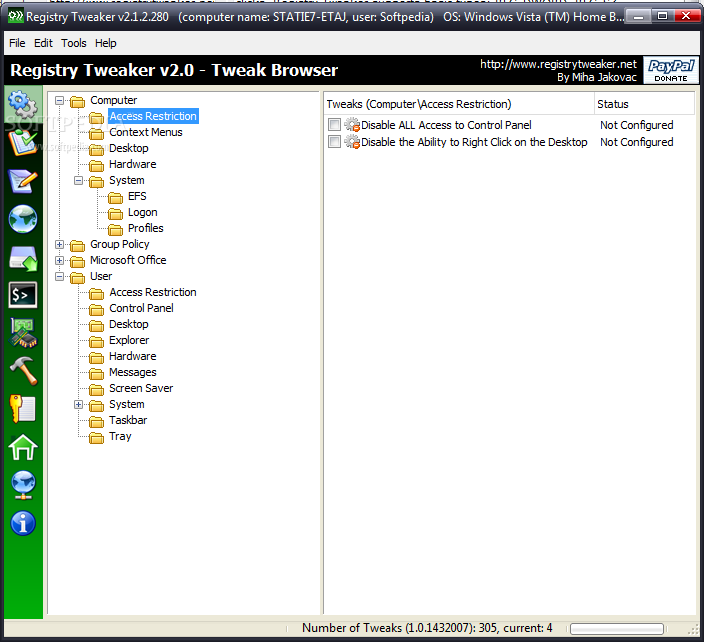Select Profiles tree item
The height and width of the screenshot is (642, 704).
(x=145, y=229)
